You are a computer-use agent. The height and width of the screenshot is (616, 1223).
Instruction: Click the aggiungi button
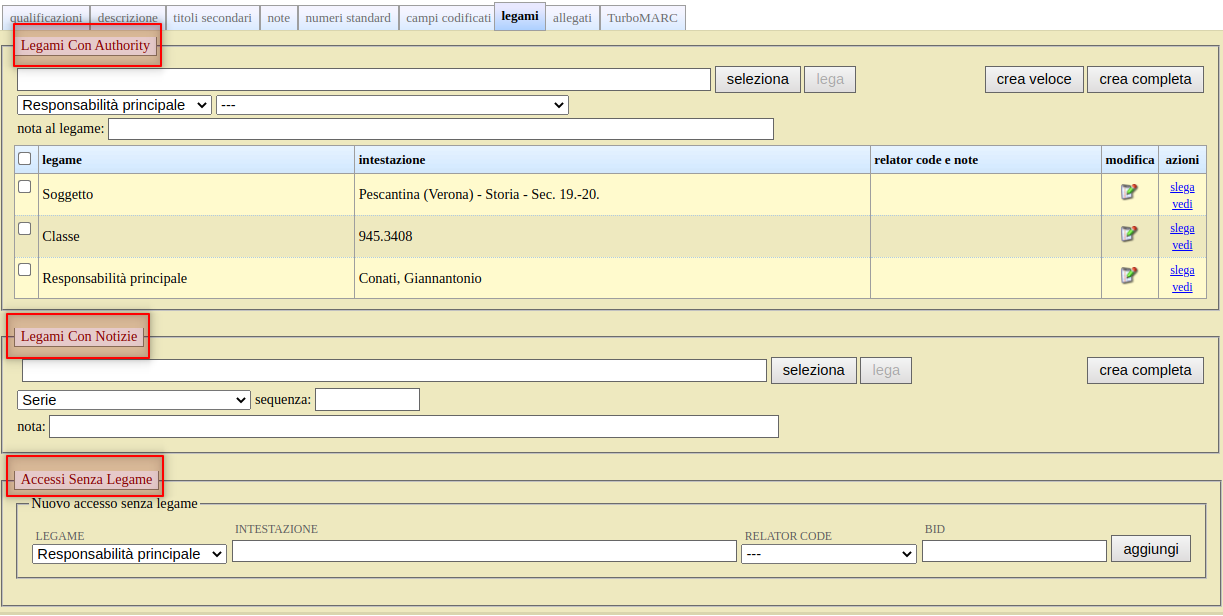click(x=1150, y=549)
